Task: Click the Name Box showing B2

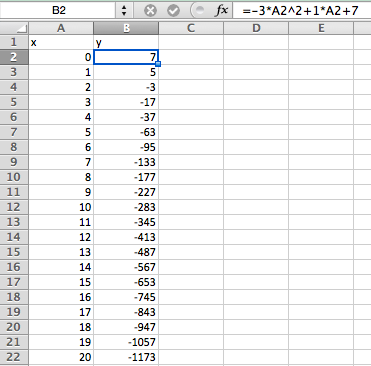Action: tap(58, 10)
